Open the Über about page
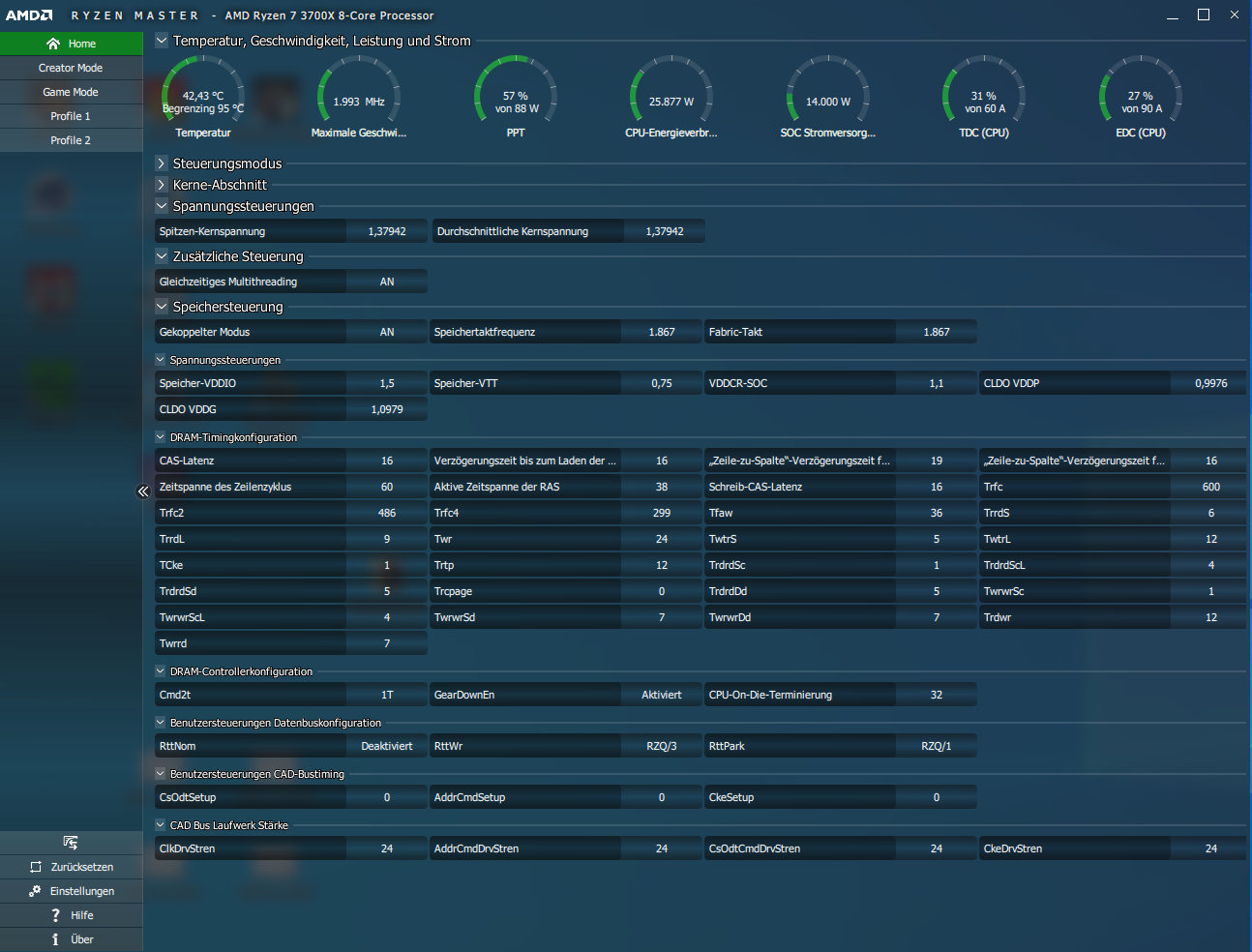This screenshot has height=952, width=1252. point(72,939)
